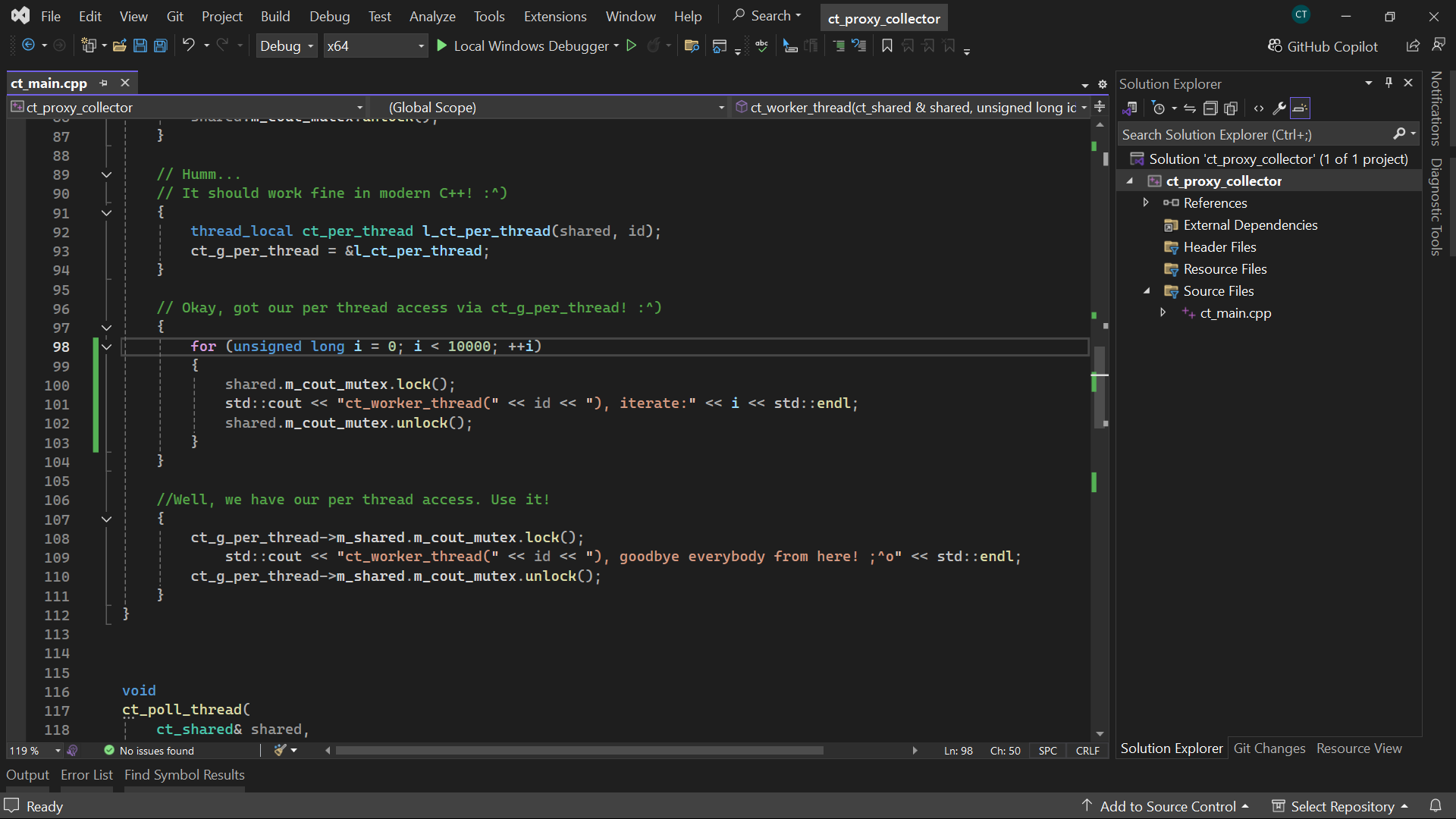This screenshot has width=1456, height=819.
Task: Open the Debug menu
Action: click(x=330, y=16)
